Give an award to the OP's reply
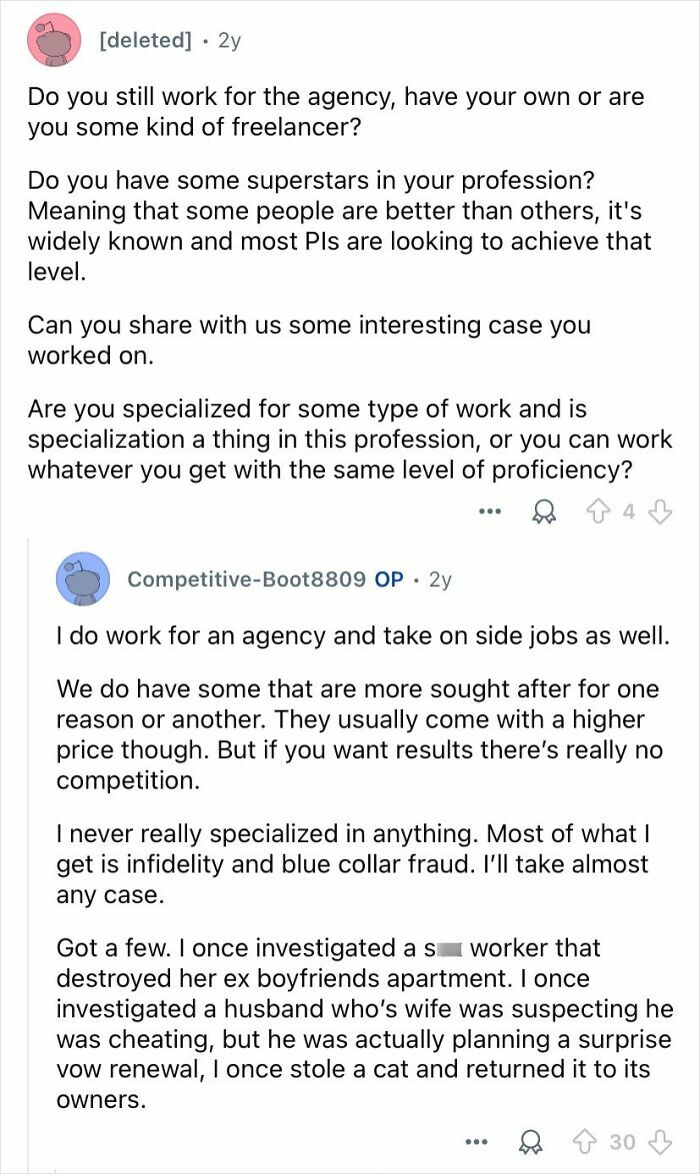700x1174 pixels. pyautogui.click(x=533, y=1141)
